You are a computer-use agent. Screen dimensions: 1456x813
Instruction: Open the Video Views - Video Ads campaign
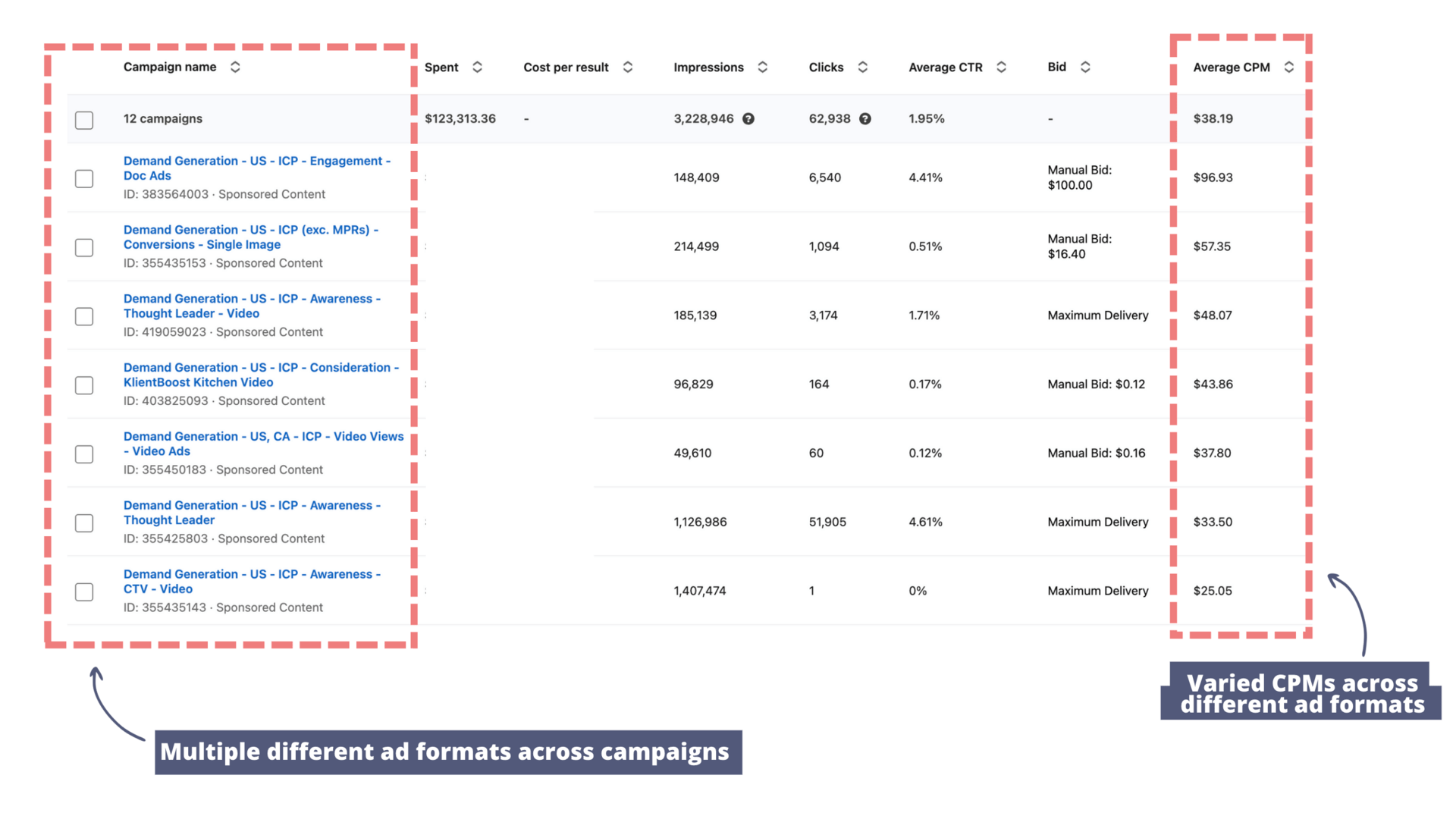pyautogui.click(x=263, y=444)
